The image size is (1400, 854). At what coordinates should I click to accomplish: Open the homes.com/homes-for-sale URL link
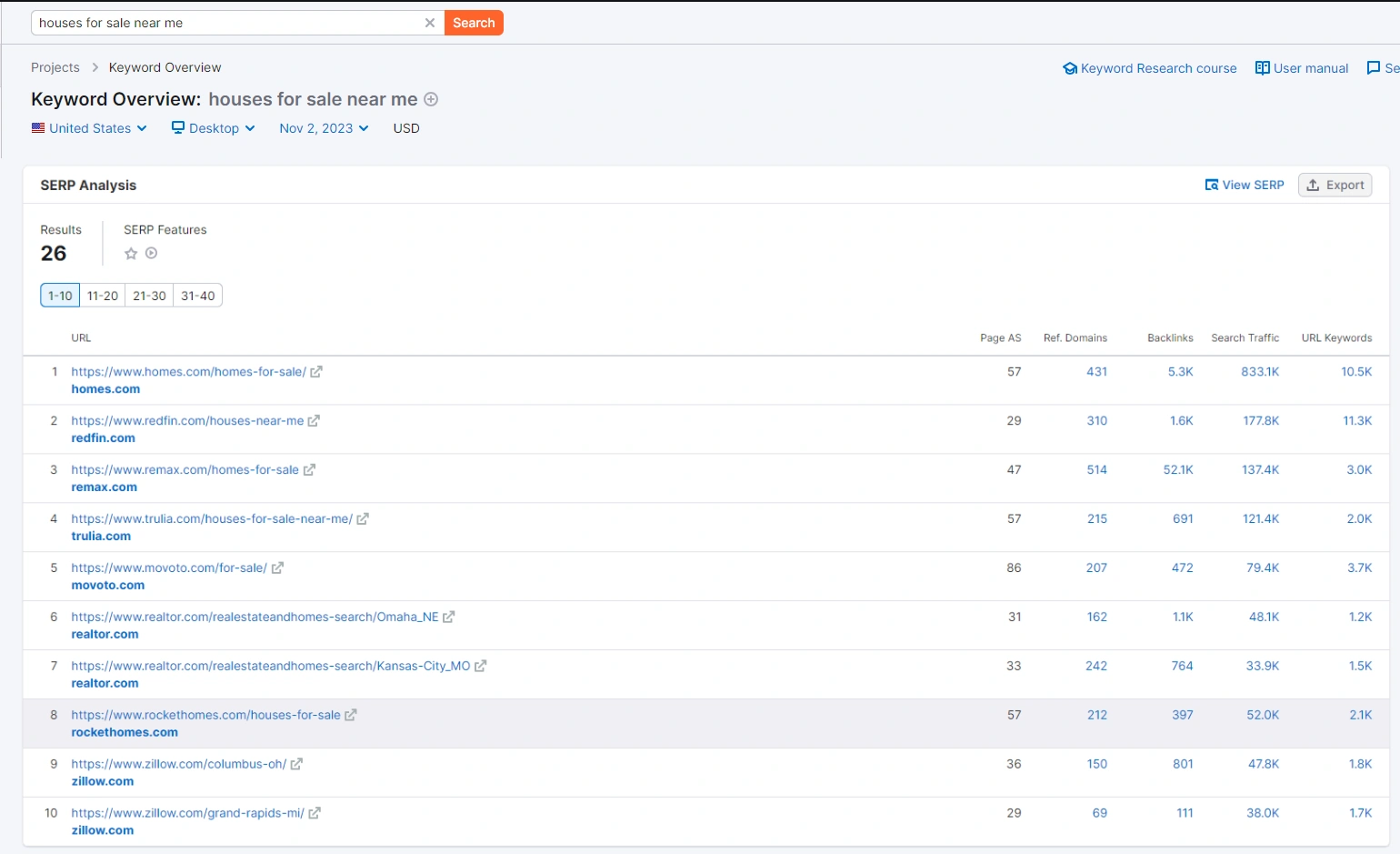pyautogui.click(x=188, y=372)
